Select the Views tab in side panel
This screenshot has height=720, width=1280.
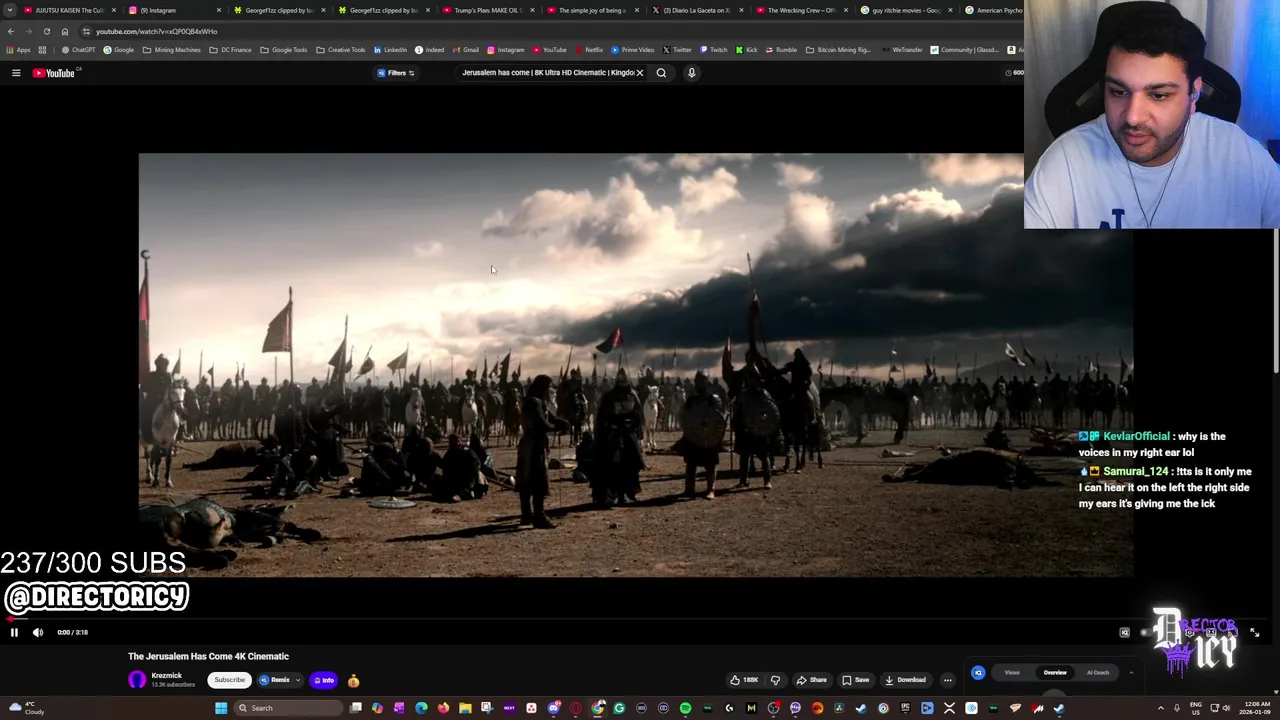pos(1012,673)
